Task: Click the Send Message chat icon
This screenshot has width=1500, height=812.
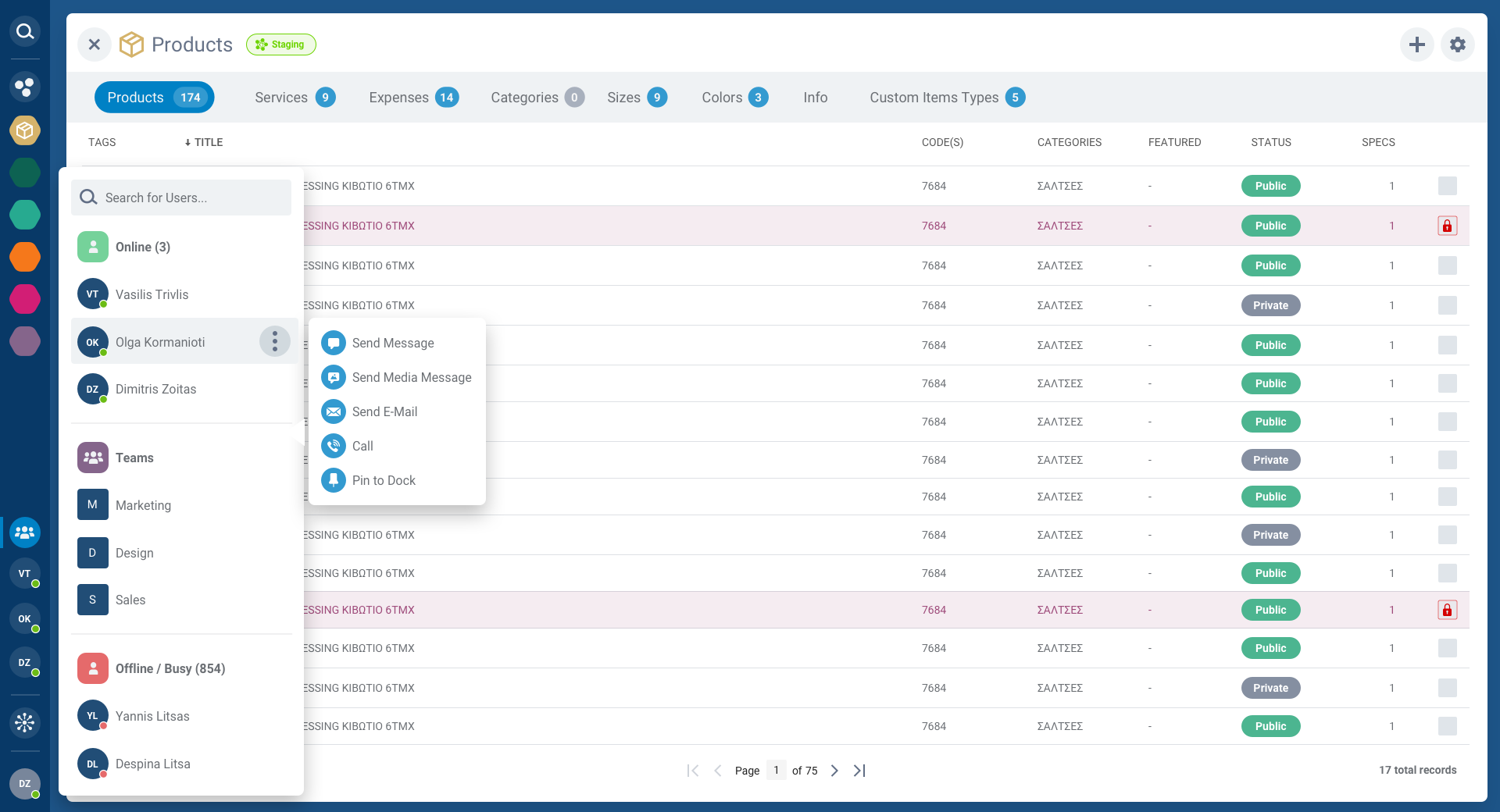Action: click(333, 343)
